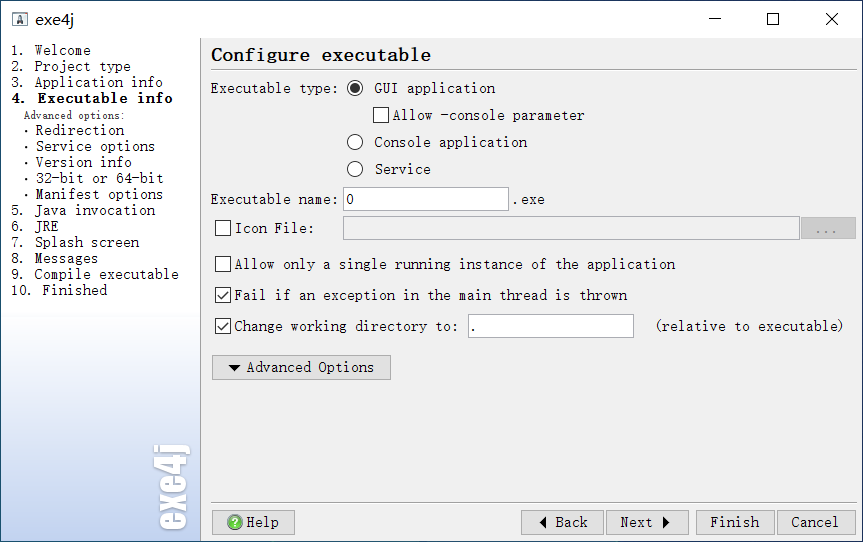
Task: Enable the Allow -console parameter checkbox
Action: [x=381, y=116]
